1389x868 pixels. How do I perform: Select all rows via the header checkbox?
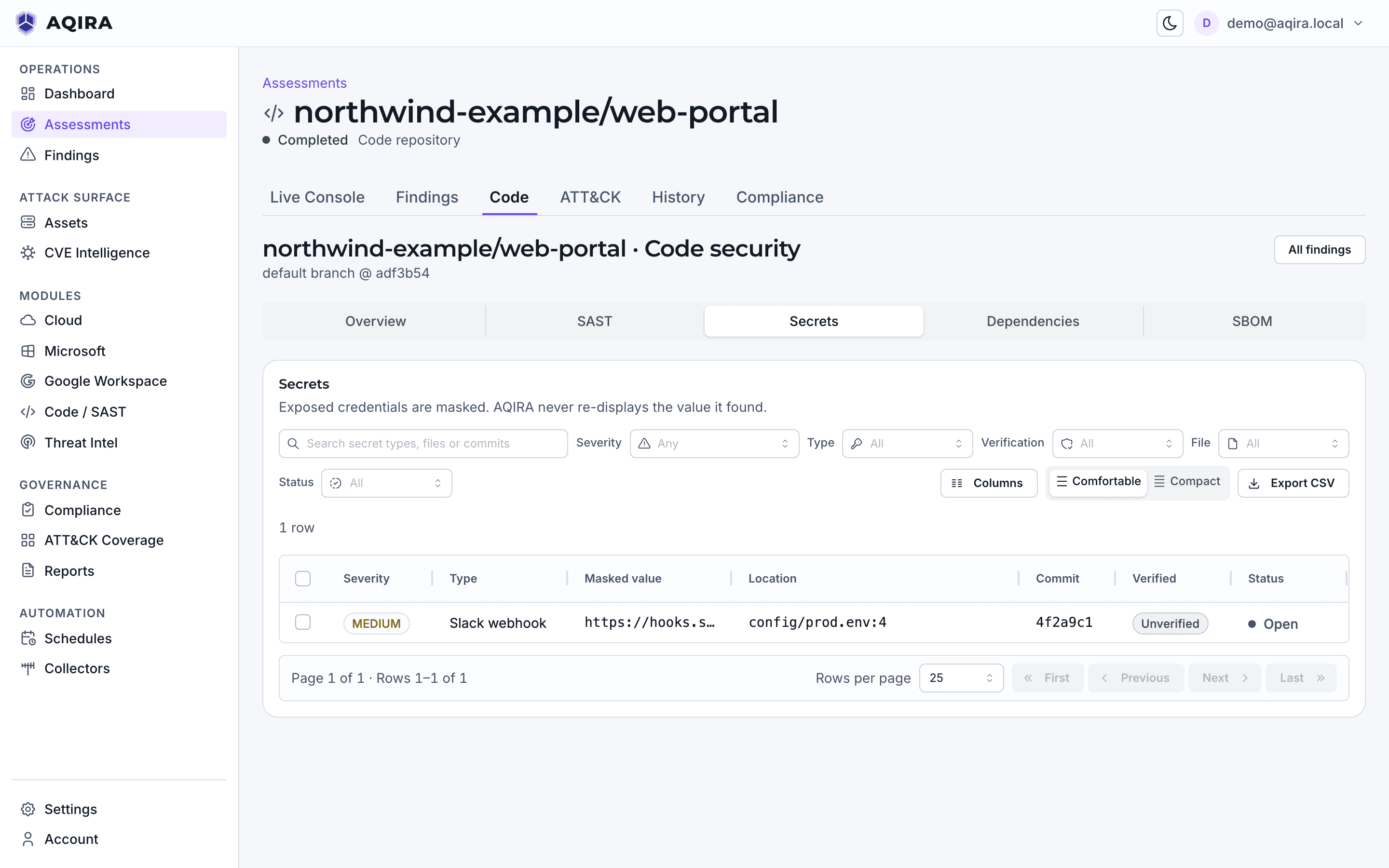302,578
